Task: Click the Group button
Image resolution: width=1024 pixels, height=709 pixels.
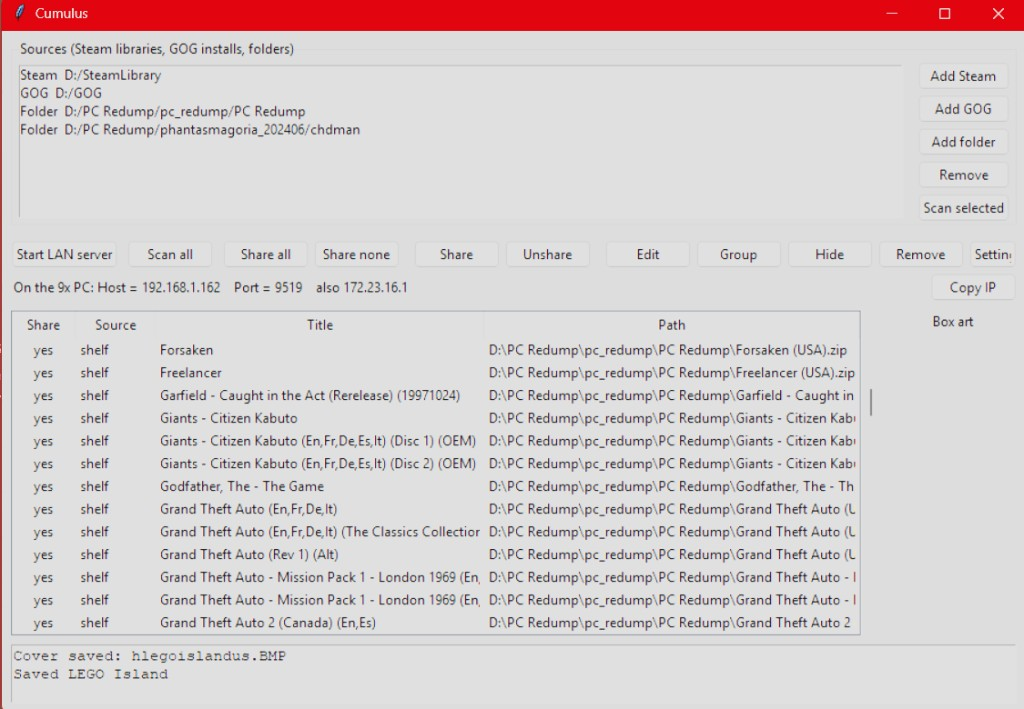Action: 738,255
